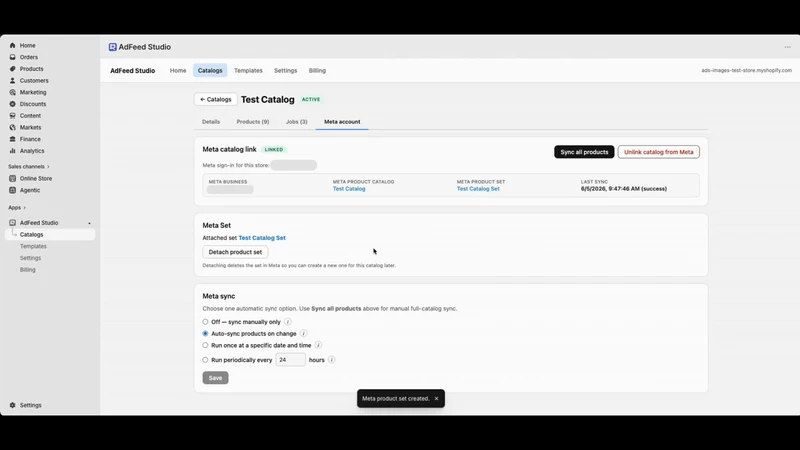Click the Orders icon in the sidebar
The image size is (800, 450).
click(13, 57)
